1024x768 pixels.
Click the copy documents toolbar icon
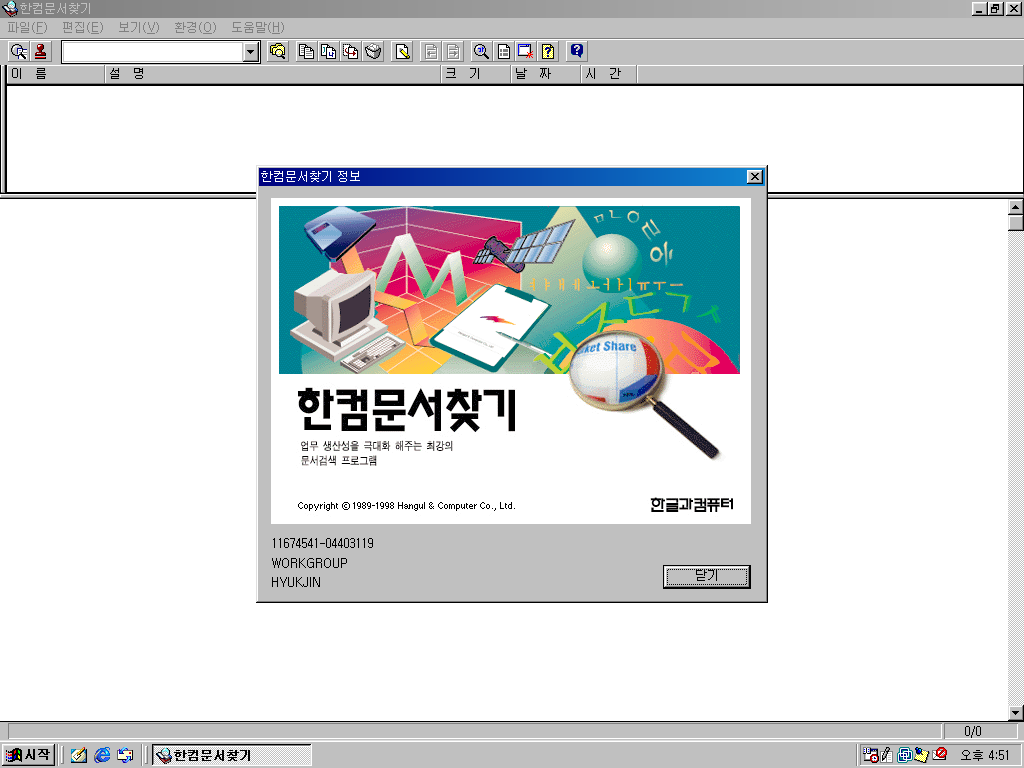point(306,52)
